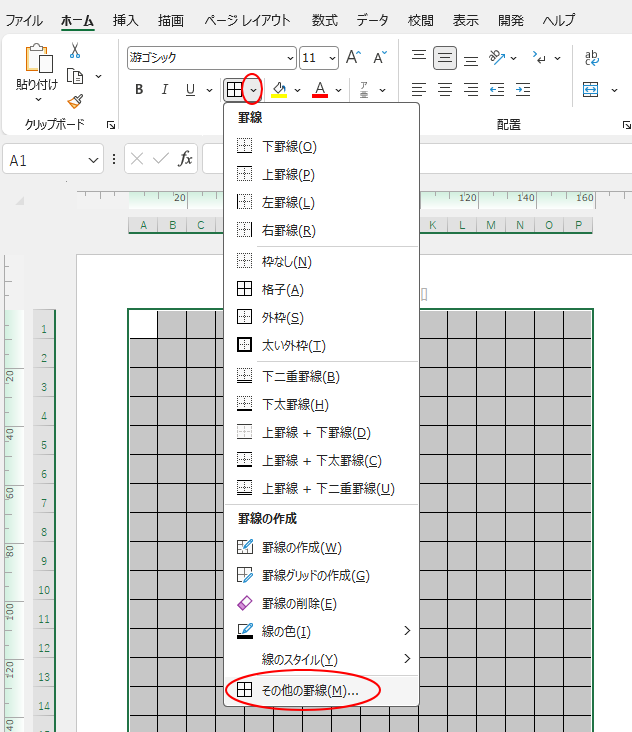This screenshot has height=732, width=632.
Task: Toggle Underline formatting
Action: tap(190, 90)
